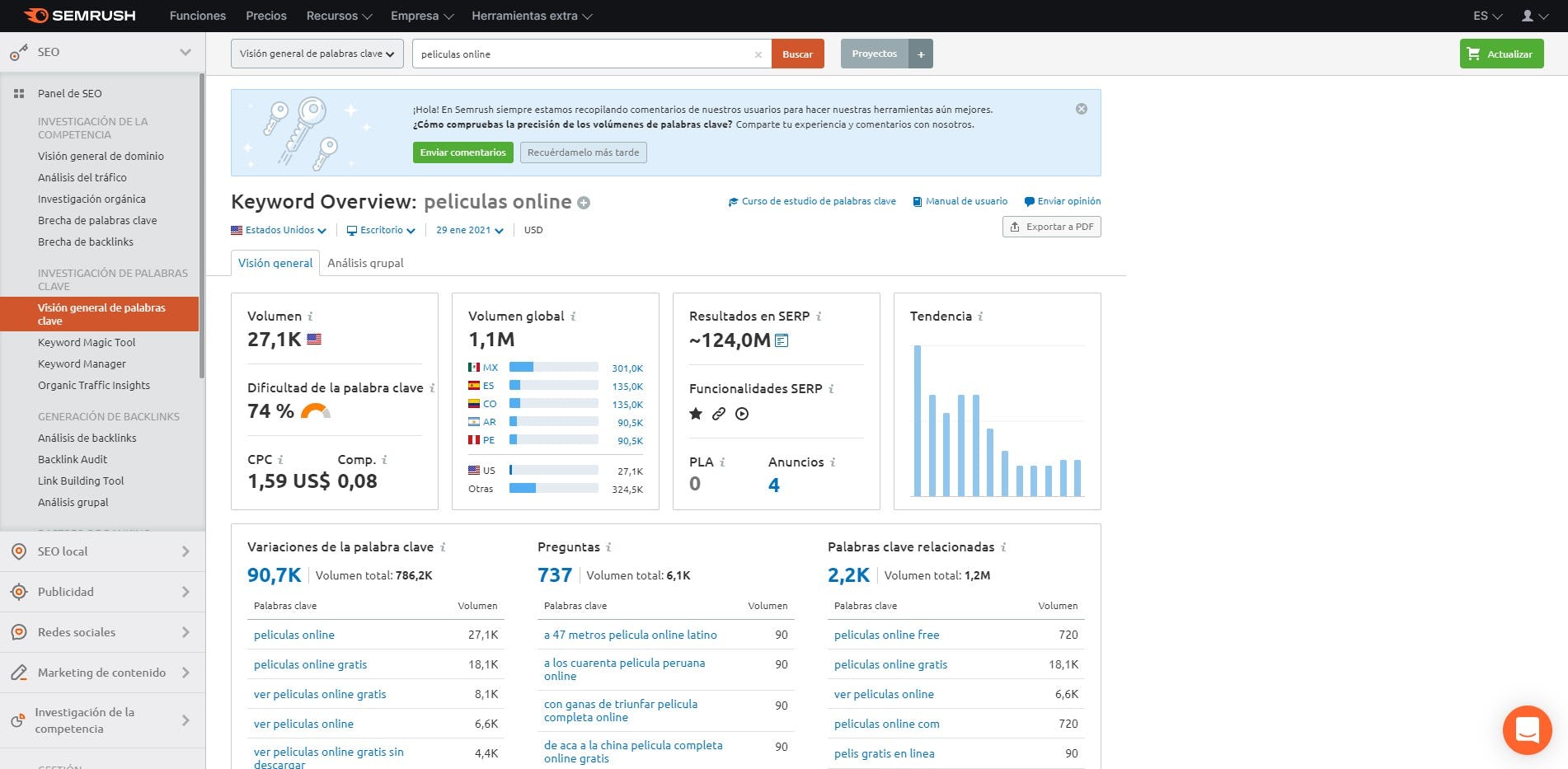Click the sitelinks link icon under Funcionalidades SERP
The width and height of the screenshot is (1568, 769).
[x=718, y=414]
